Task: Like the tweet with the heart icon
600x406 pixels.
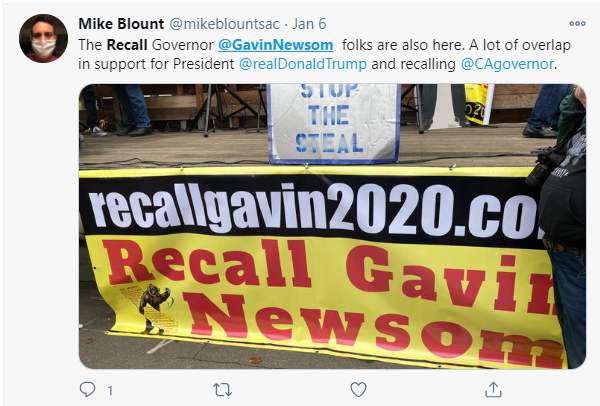Action: tap(358, 390)
